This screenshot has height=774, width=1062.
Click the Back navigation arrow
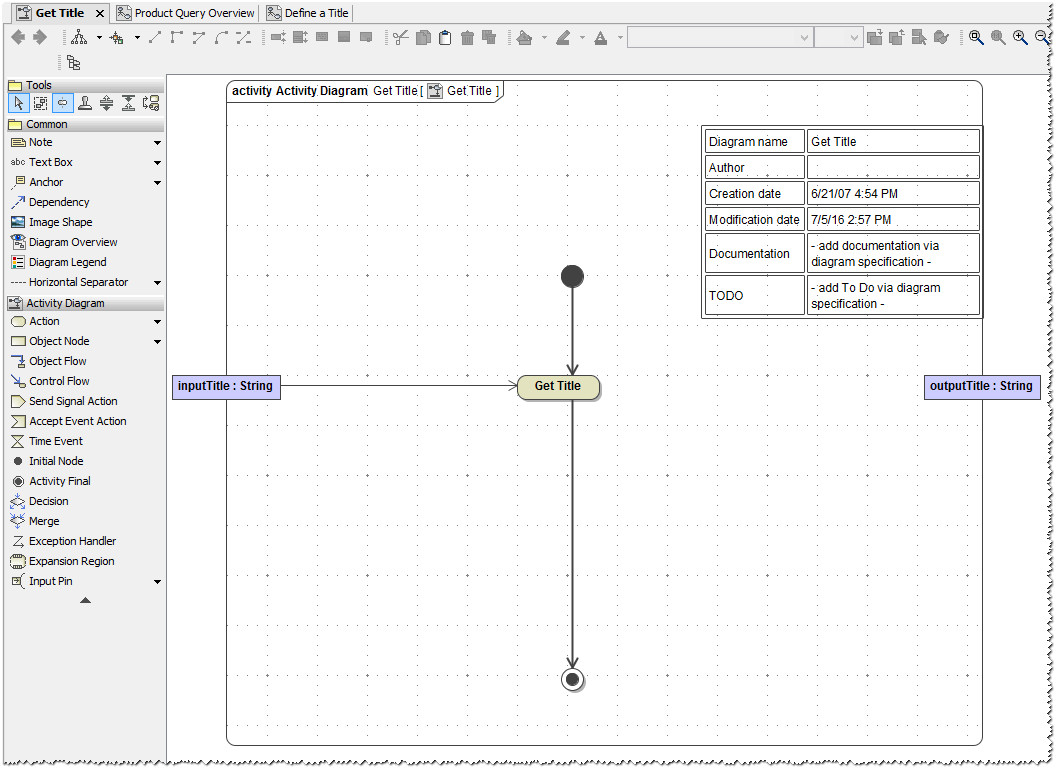[17, 37]
